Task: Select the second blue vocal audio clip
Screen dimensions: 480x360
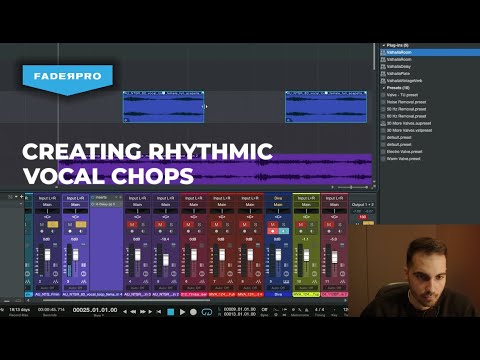Action: 326,107
